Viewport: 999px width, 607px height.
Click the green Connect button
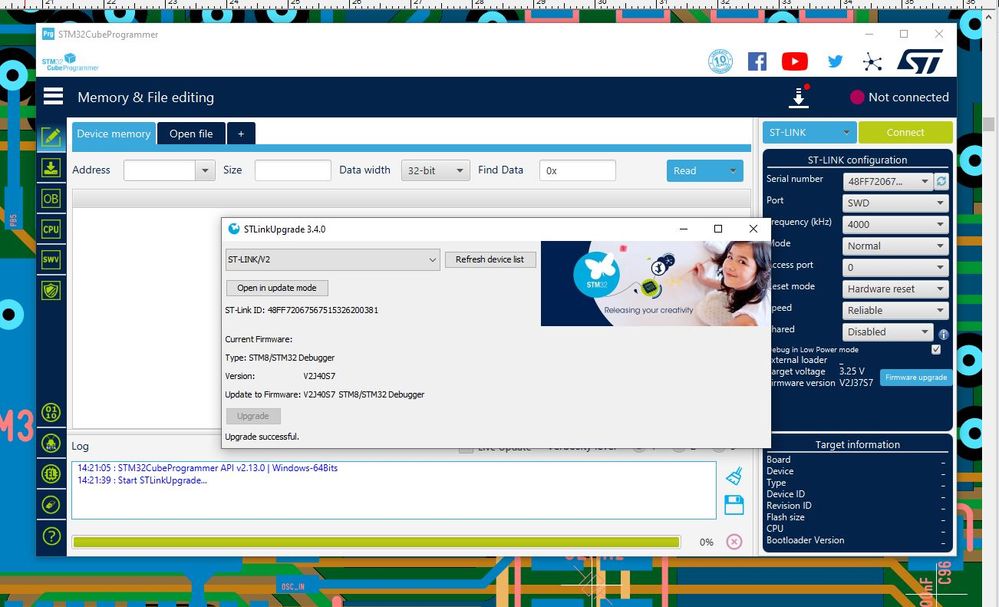(x=905, y=132)
